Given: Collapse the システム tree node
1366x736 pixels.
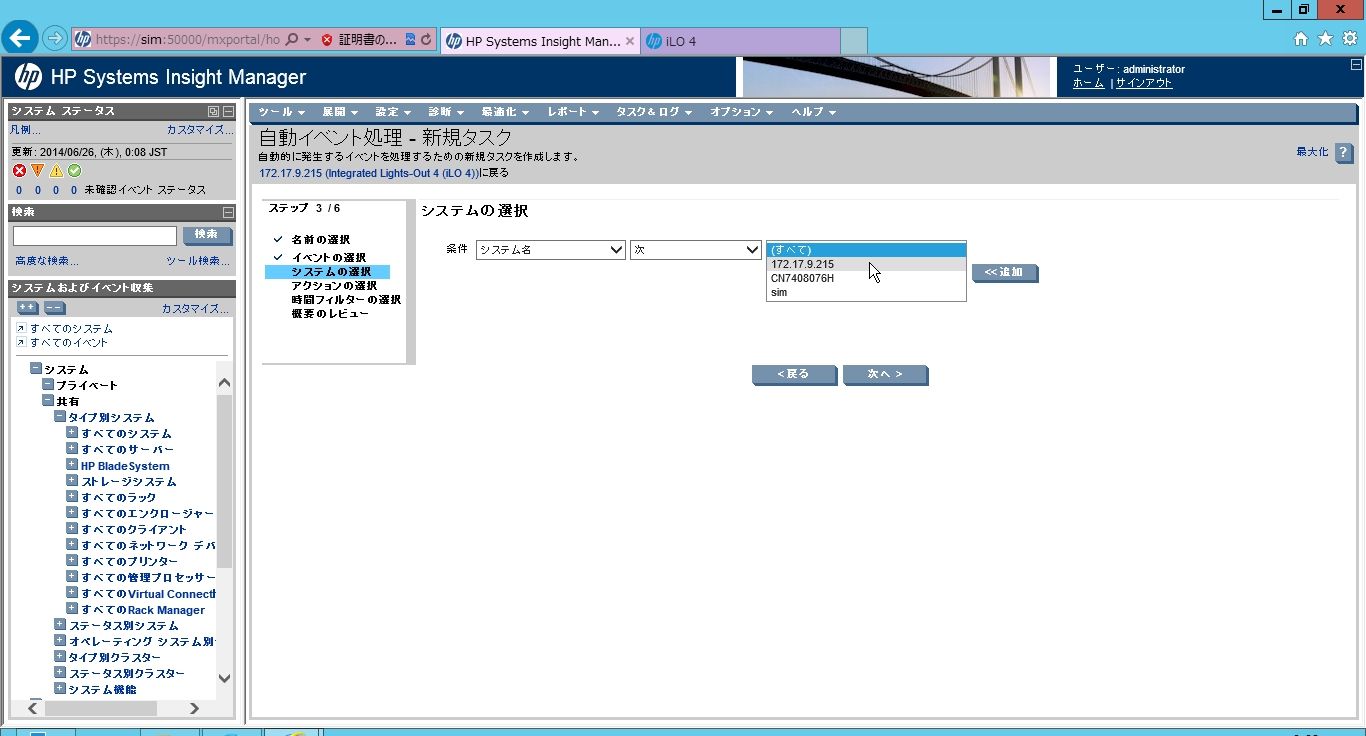Looking at the screenshot, I should (36, 369).
